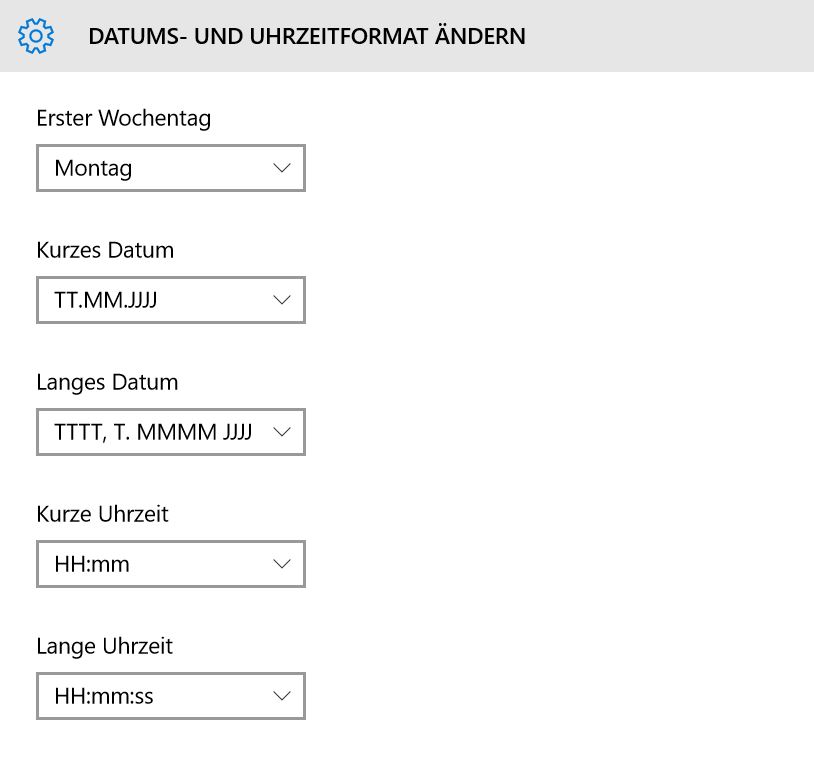Click the Lange Uhrzeit label

[104, 647]
